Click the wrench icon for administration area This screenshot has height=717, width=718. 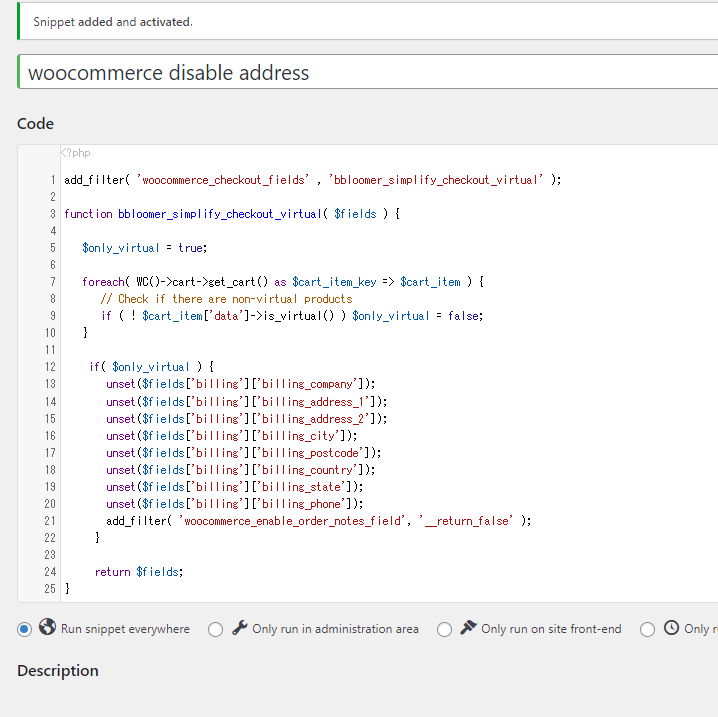point(239,628)
